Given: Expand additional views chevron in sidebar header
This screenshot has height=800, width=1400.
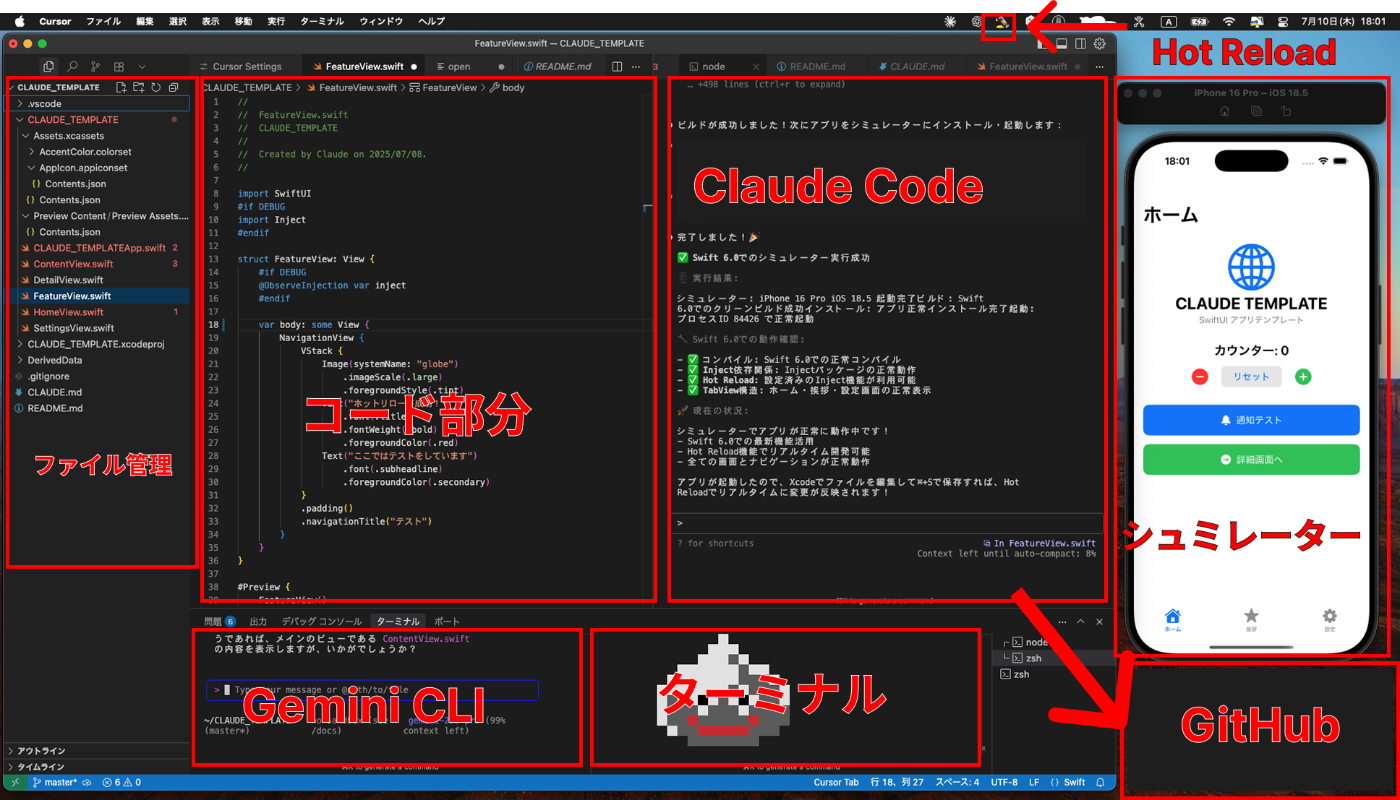Looking at the screenshot, I should [142, 66].
